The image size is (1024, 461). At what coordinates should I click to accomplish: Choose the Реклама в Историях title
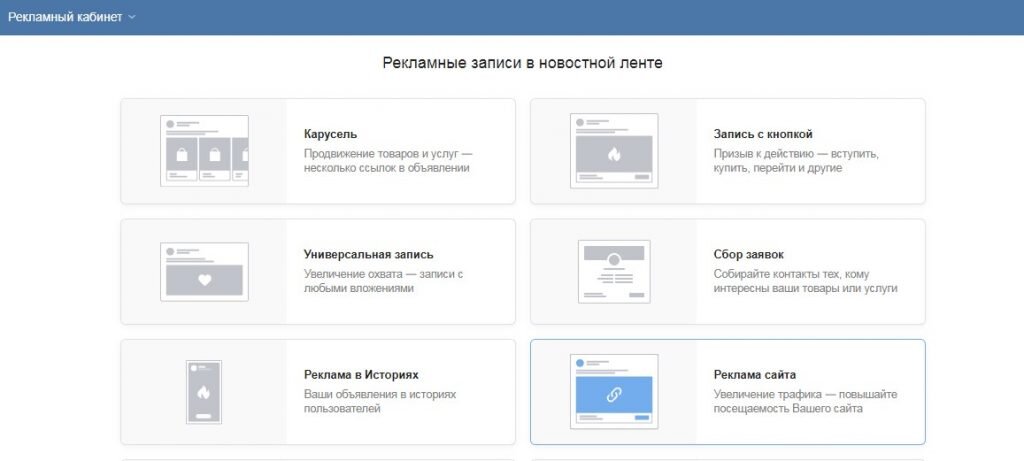[361, 375]
